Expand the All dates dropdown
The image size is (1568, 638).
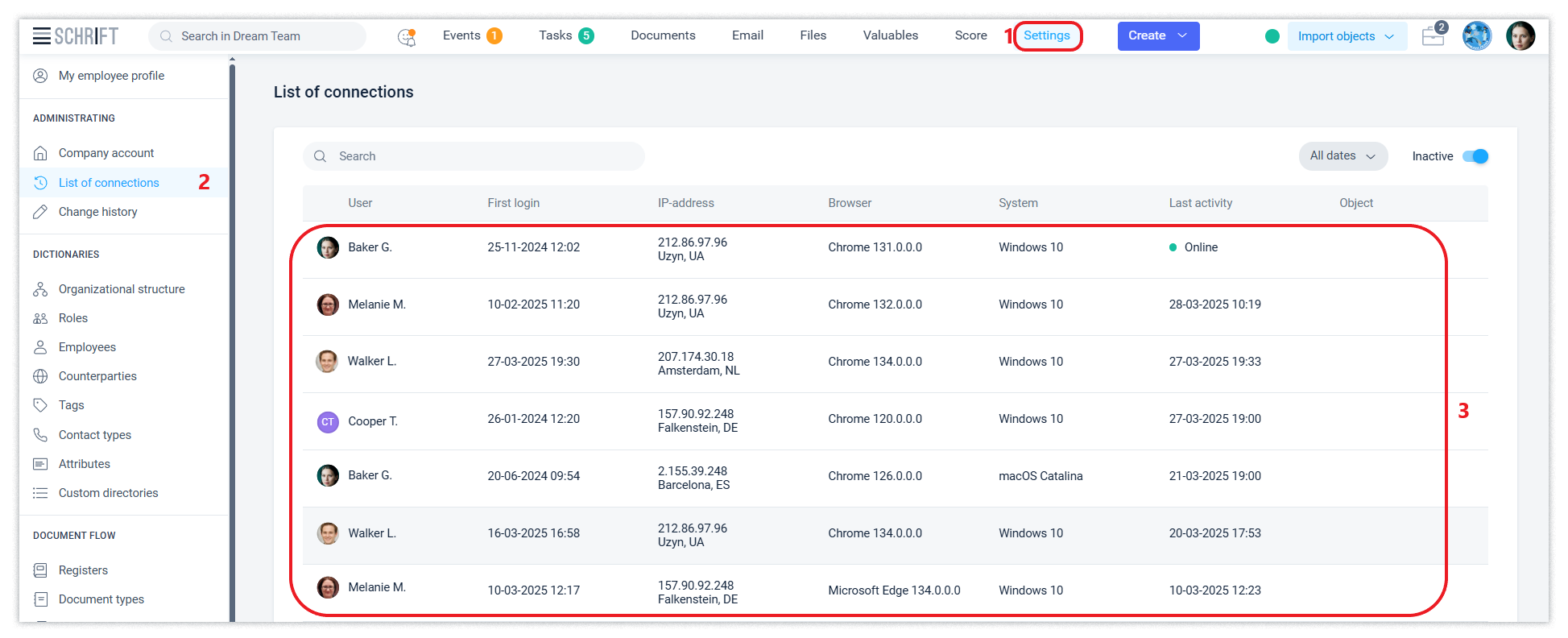point(1343,156)
